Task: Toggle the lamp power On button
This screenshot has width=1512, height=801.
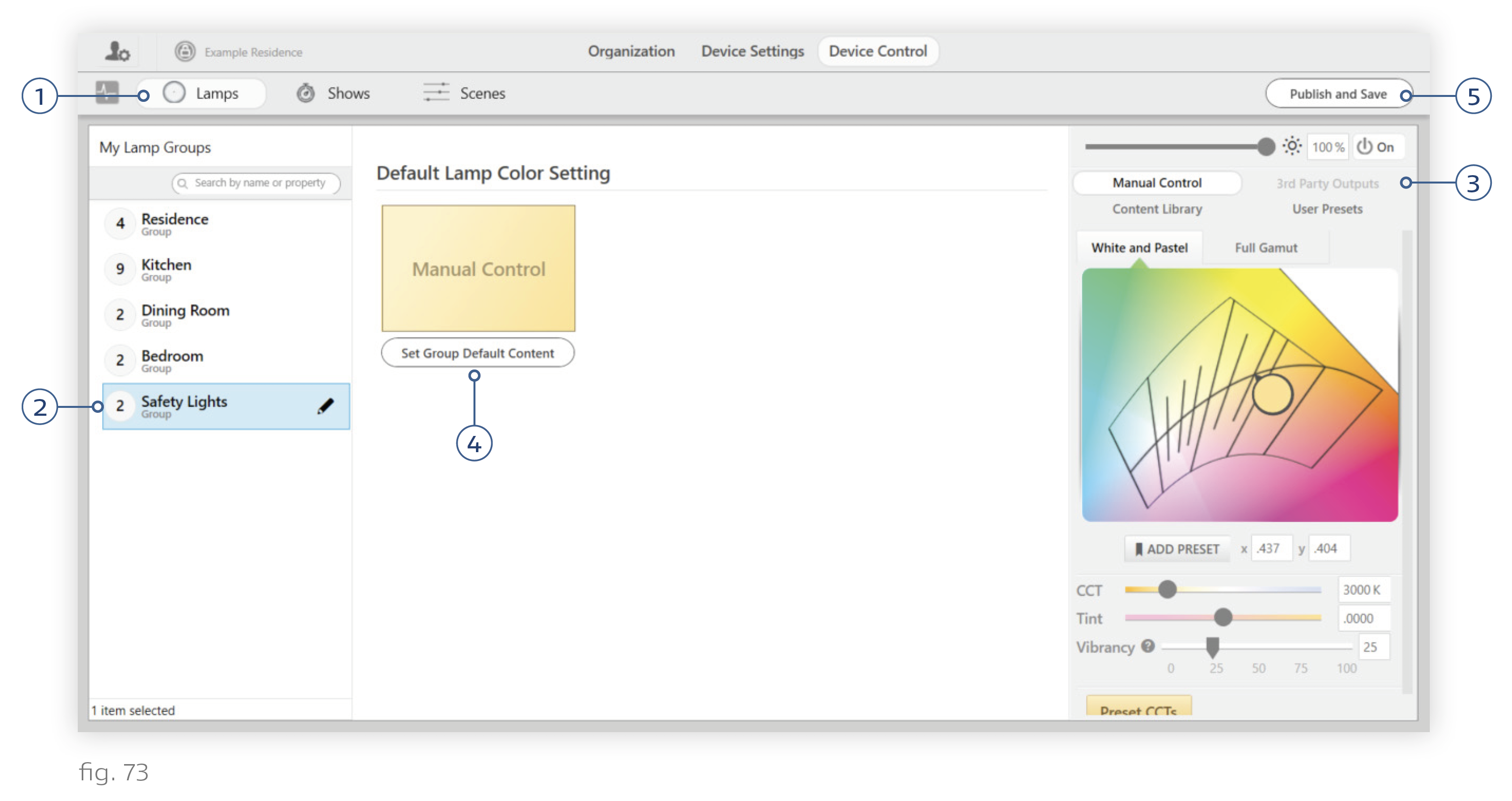Action: 1377,147
